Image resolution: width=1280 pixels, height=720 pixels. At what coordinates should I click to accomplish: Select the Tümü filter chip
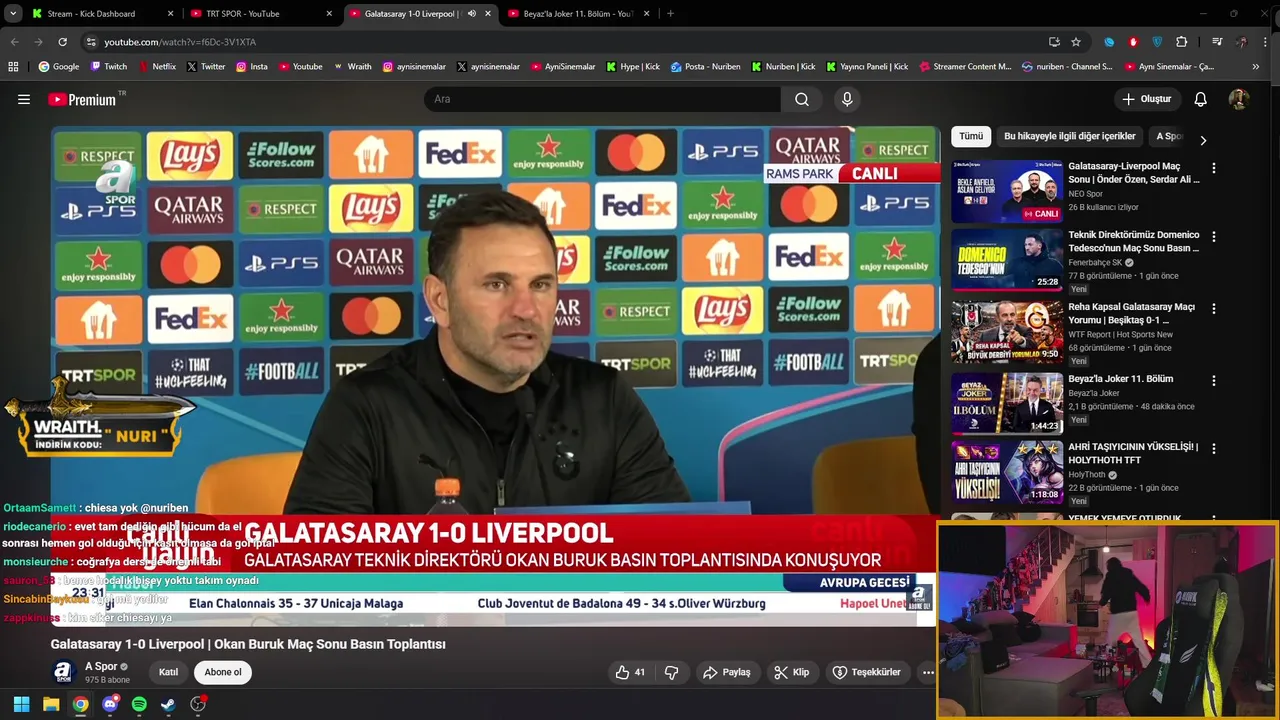971,136
